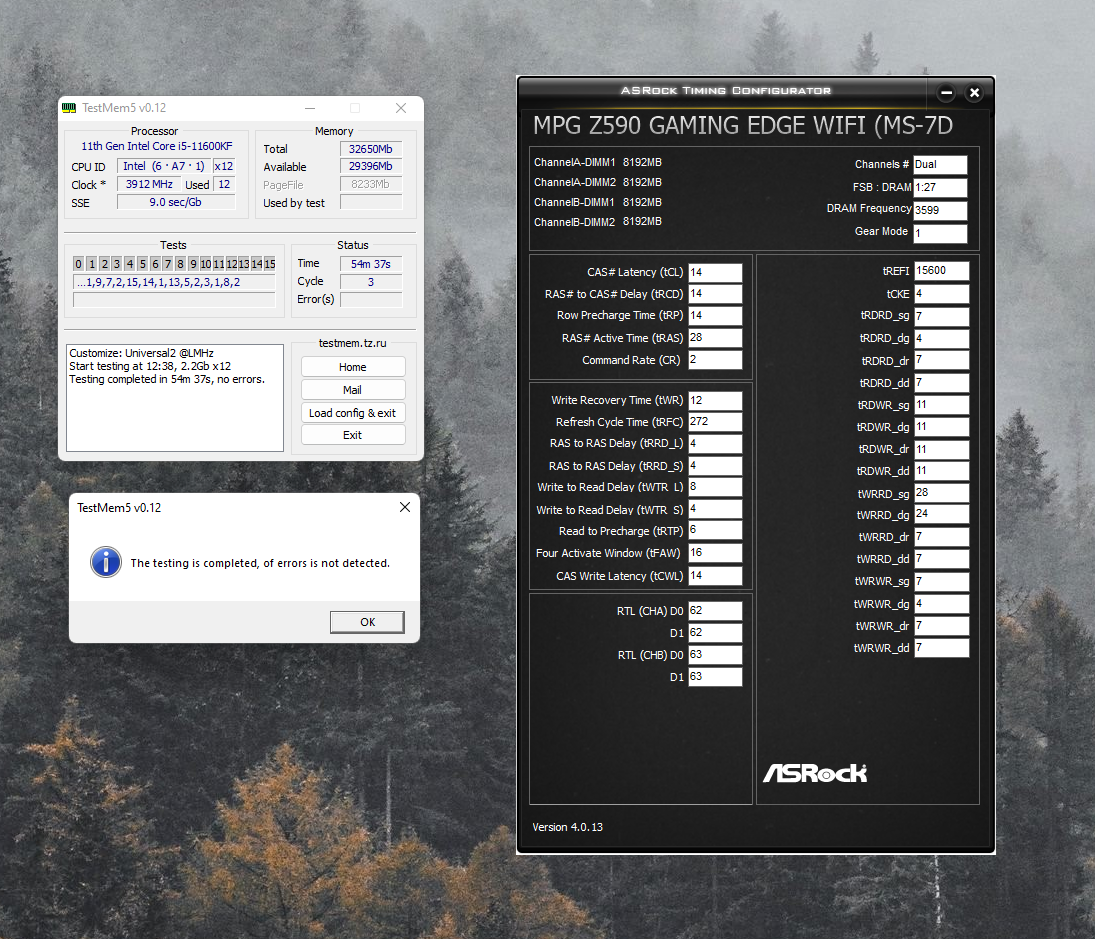Click the RAS# to CAS# Delay (tRCD) field
This screenshot has width=1095, height=939.
715,294
